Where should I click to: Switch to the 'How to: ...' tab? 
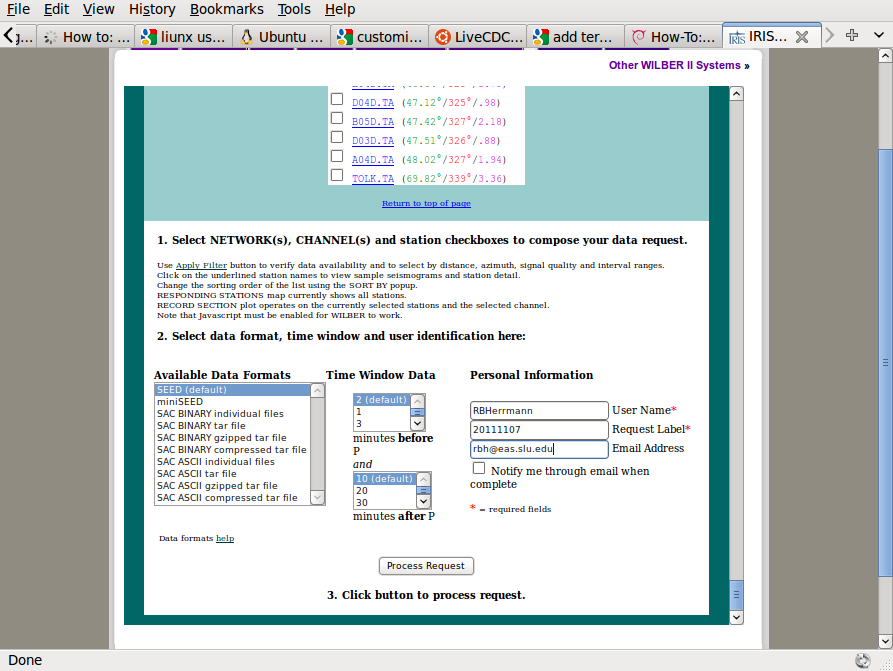(86, 37)
